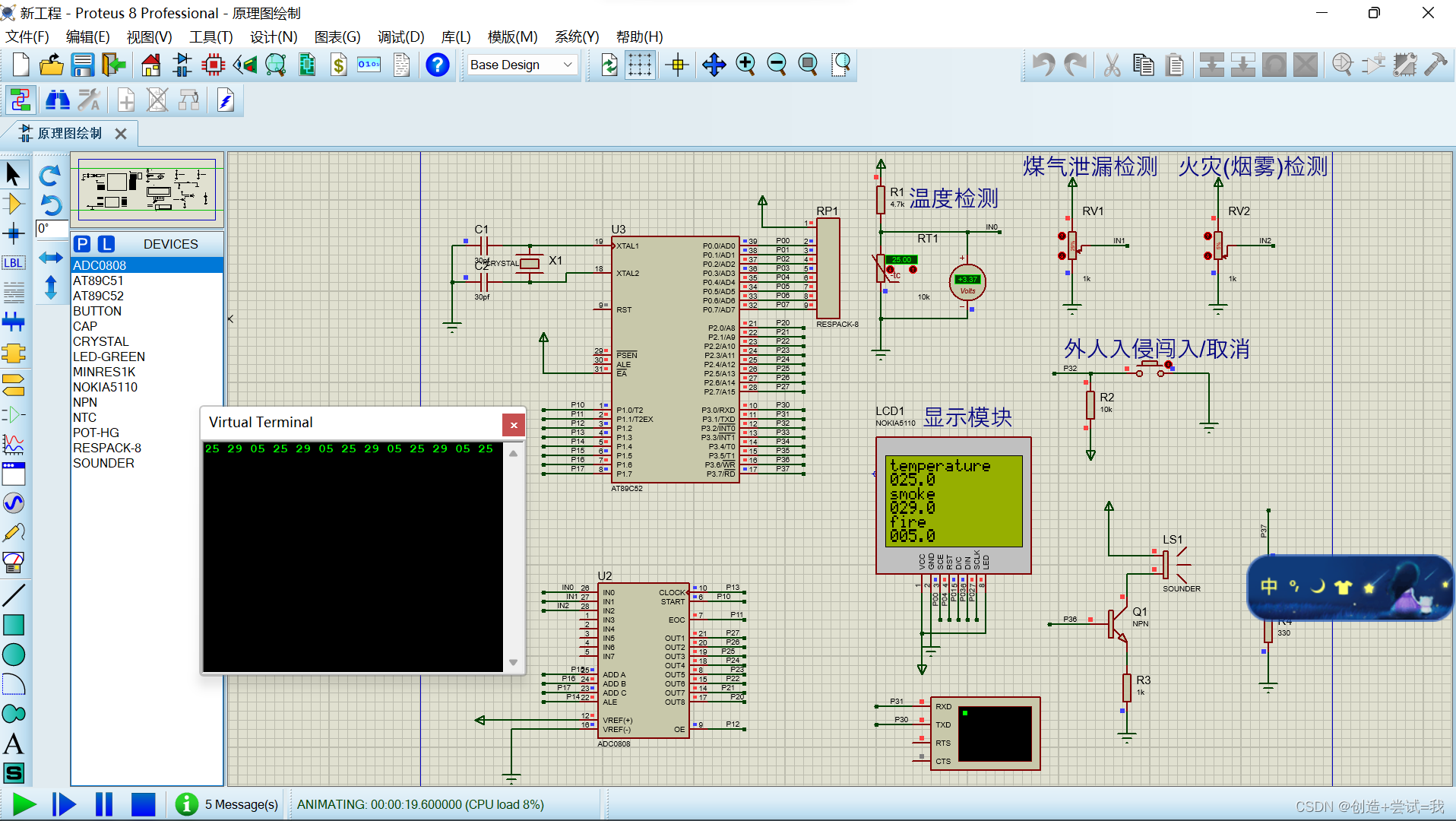Viewport: 1456px width, 821px height.
Task: Select the Selection arrow mode tool
Action: click(x=14, y=175)
